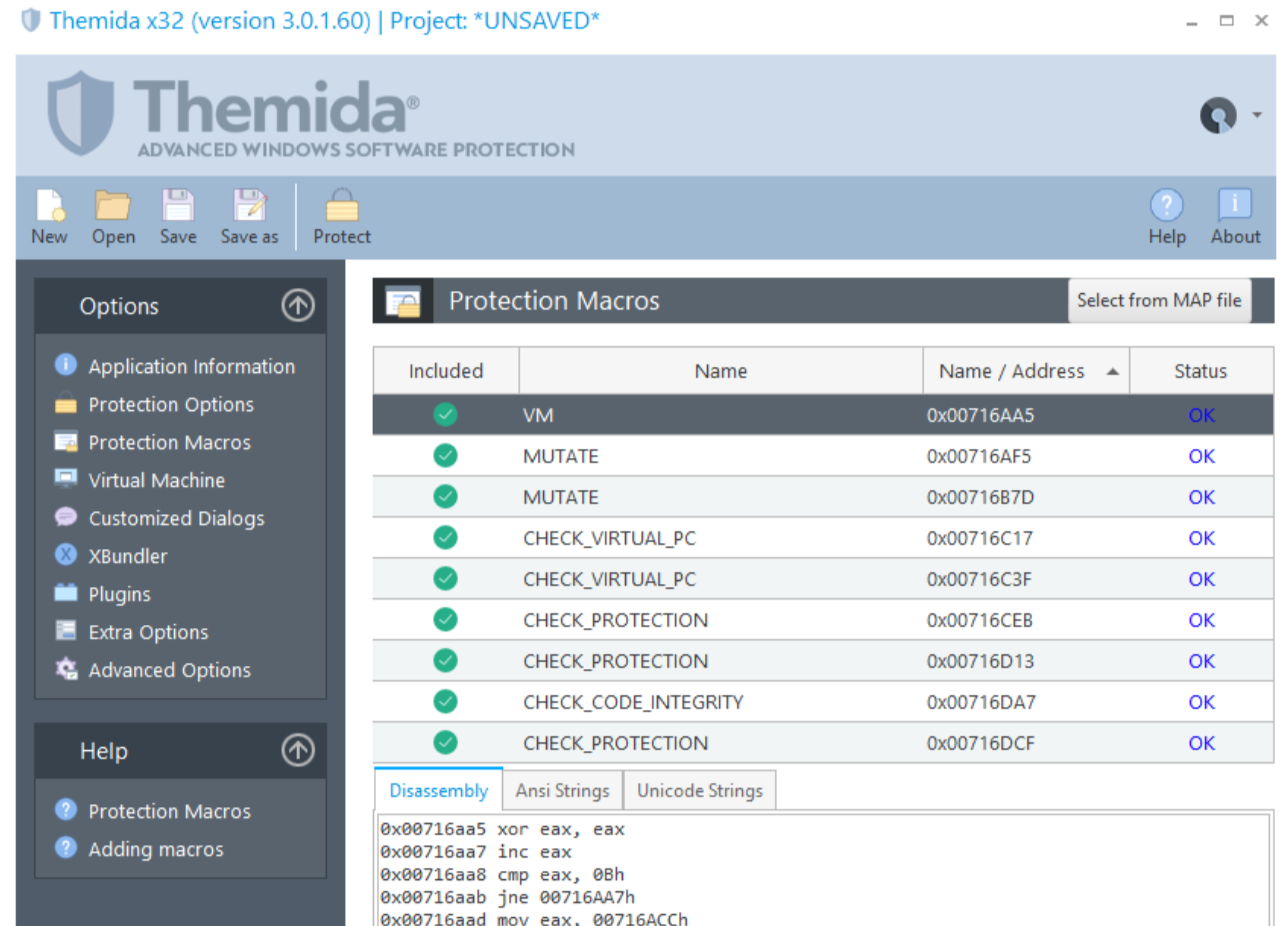Open Advanced Options in the sidebar
The width and height of the screenshot is (1282, 926).
[170, 670]
